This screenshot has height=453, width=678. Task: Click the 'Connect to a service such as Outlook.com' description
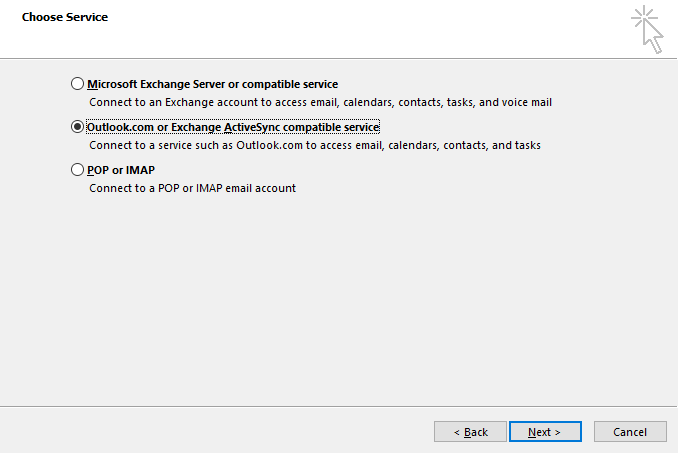tap(315, 145)
